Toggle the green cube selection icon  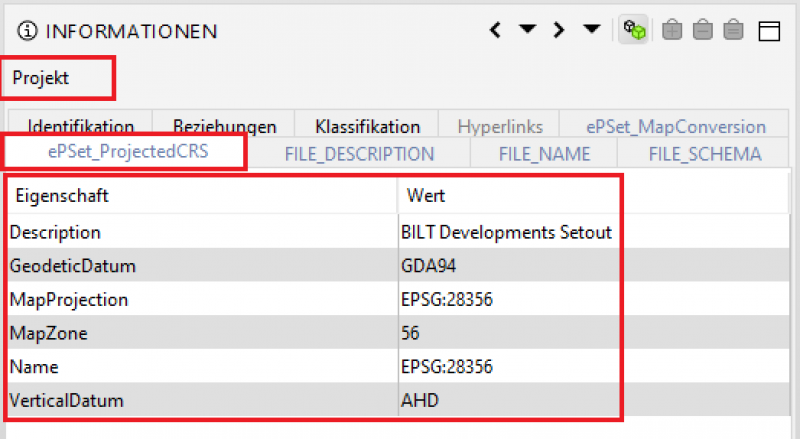(x=633, y=30)
